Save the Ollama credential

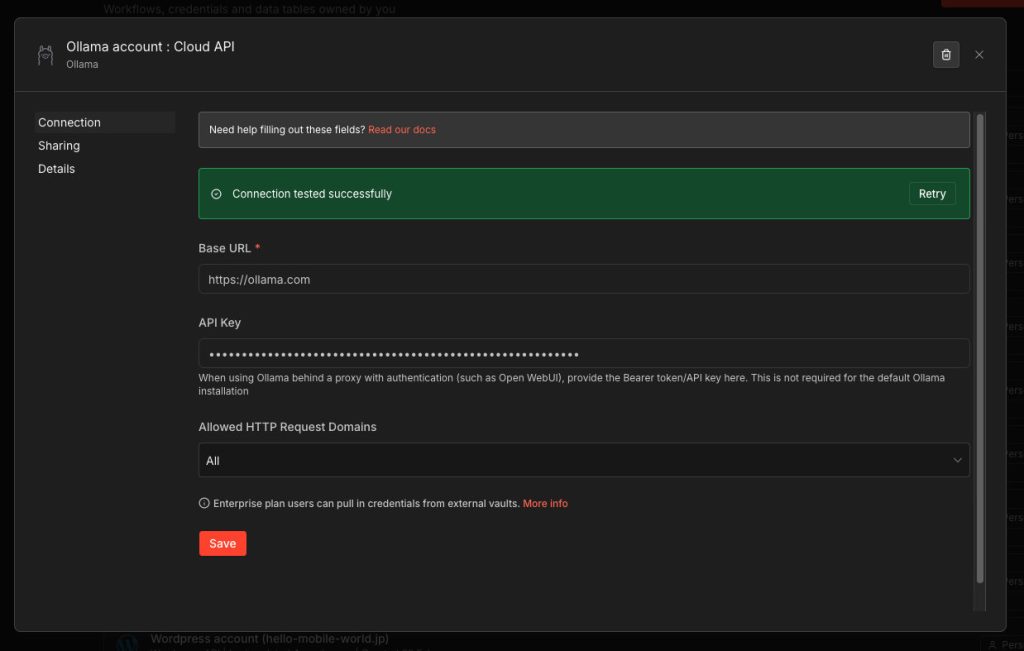[x=222, y=544]
